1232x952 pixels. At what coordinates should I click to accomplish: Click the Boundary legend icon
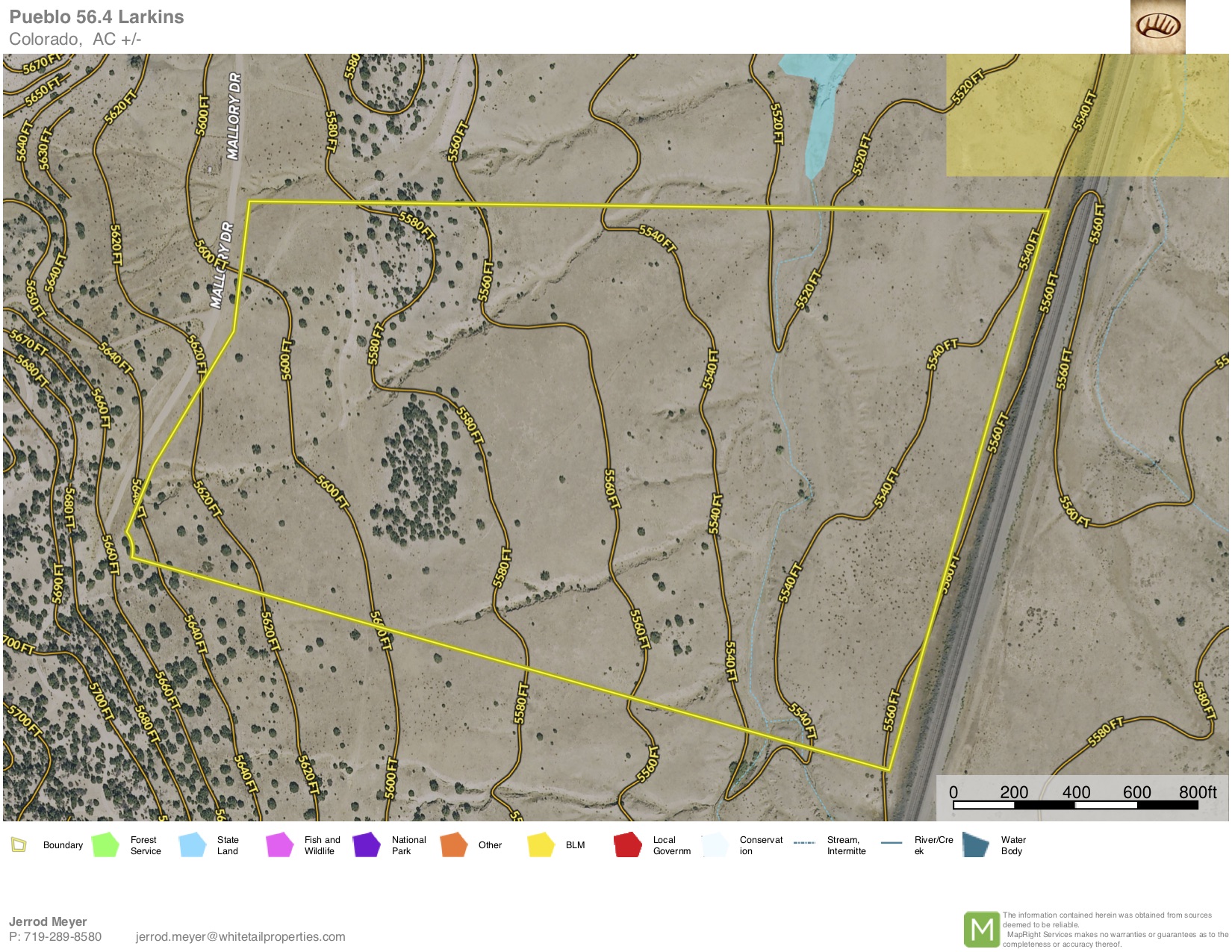point(19,845)
